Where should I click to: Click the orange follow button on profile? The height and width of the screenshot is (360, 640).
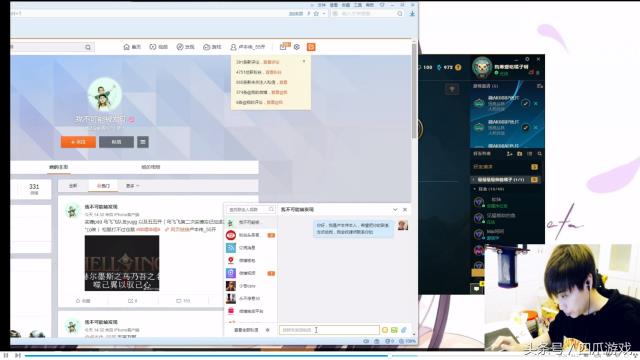coord(78,142)
